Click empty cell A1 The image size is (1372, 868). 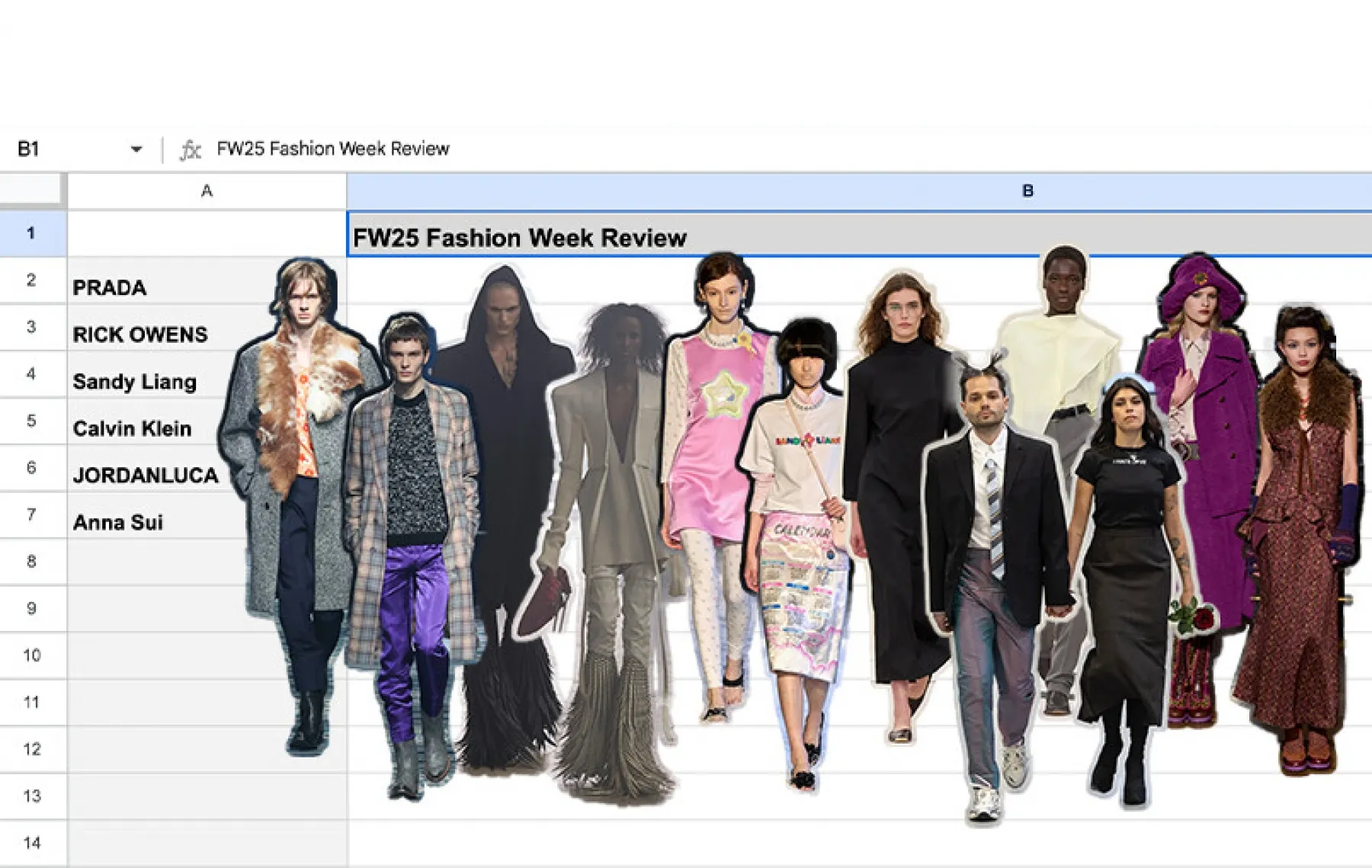click(x=207, y=233)
